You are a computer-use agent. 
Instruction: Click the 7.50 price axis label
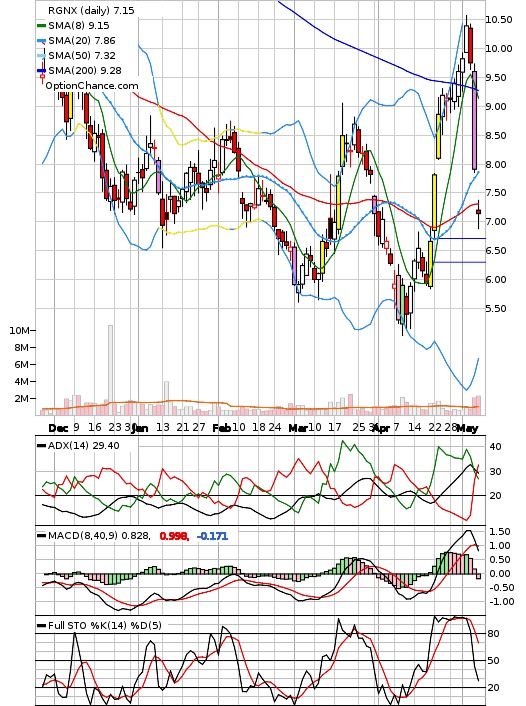tap(496, 193)
